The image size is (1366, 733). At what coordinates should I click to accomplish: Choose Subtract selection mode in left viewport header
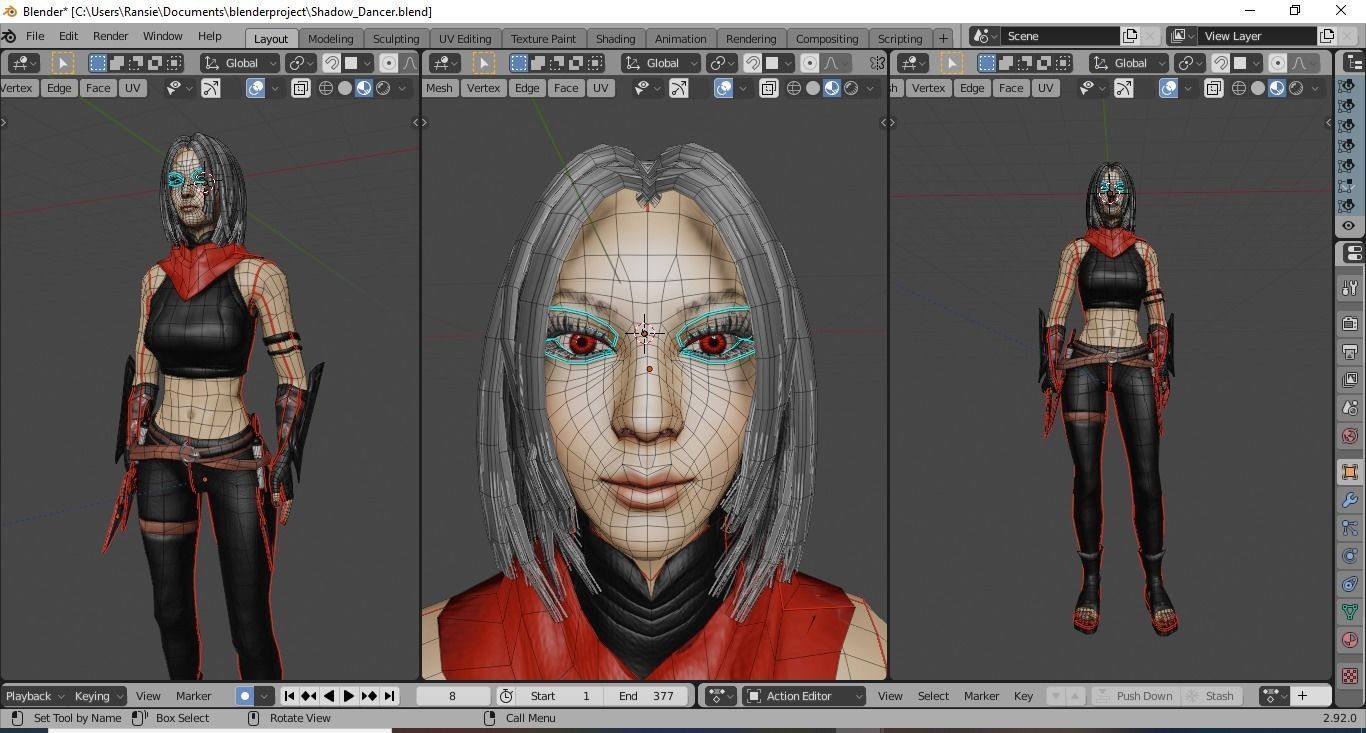point(136,63)
